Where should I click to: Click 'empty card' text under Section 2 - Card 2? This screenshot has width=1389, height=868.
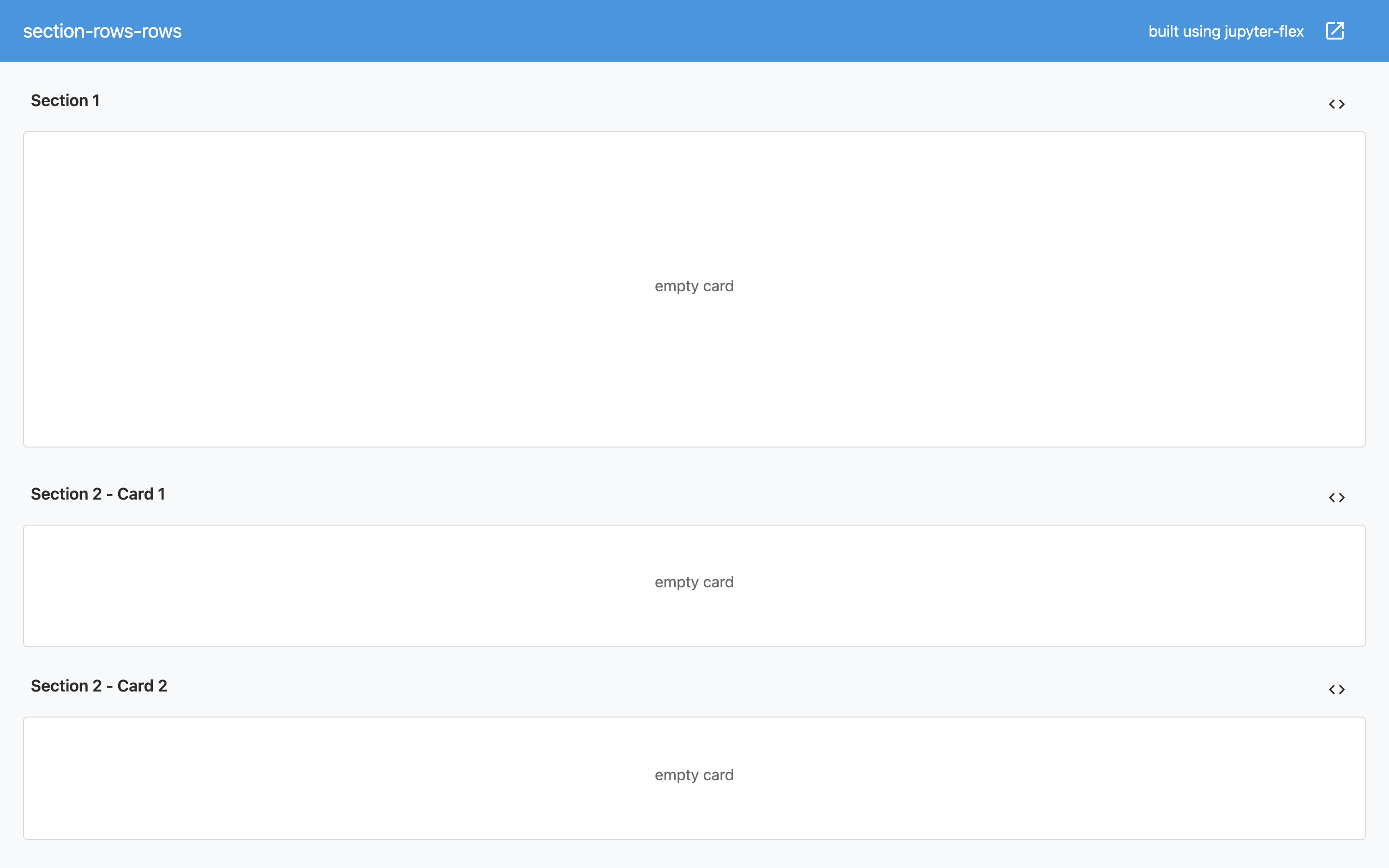click(694, 775)
